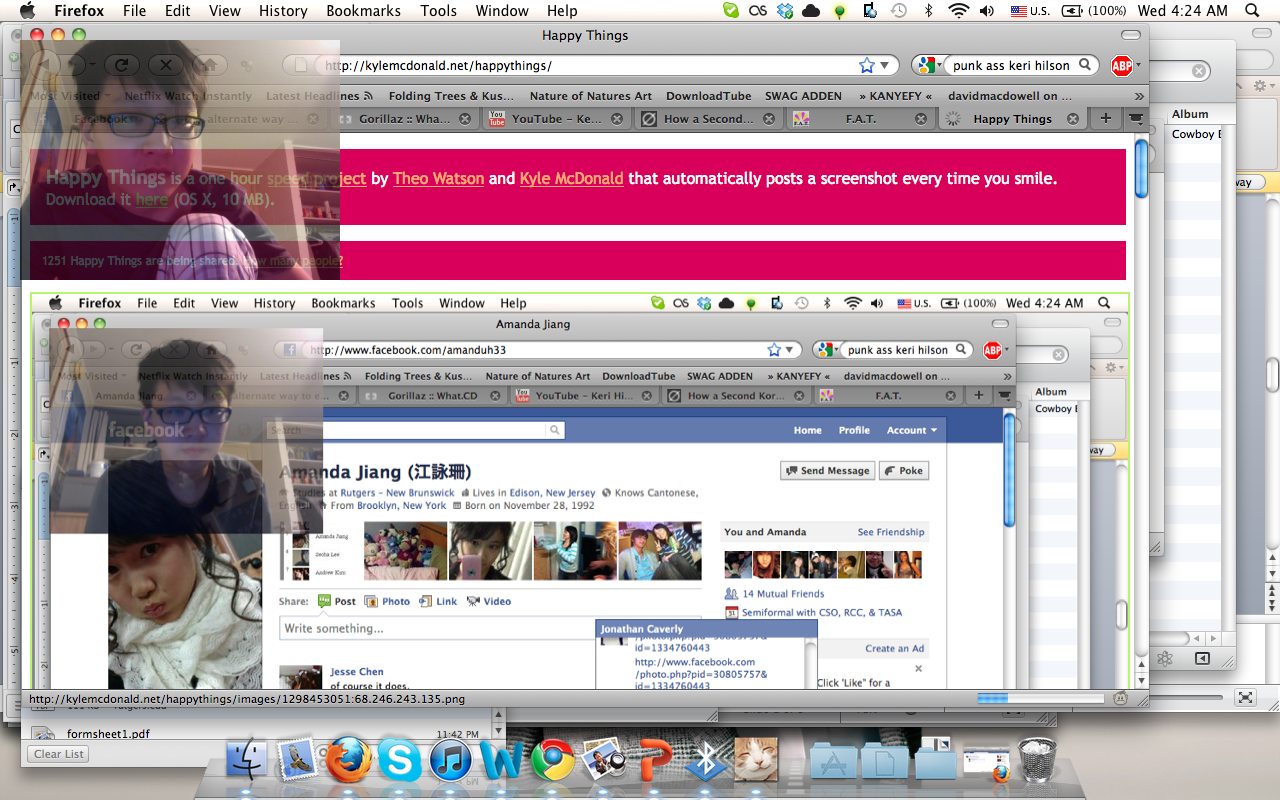The height and width of the screenshot is (800, 1280).
Task: Toggle bookmark star in kylemcdonald.net address bar
Action: [x=866, y=66]
